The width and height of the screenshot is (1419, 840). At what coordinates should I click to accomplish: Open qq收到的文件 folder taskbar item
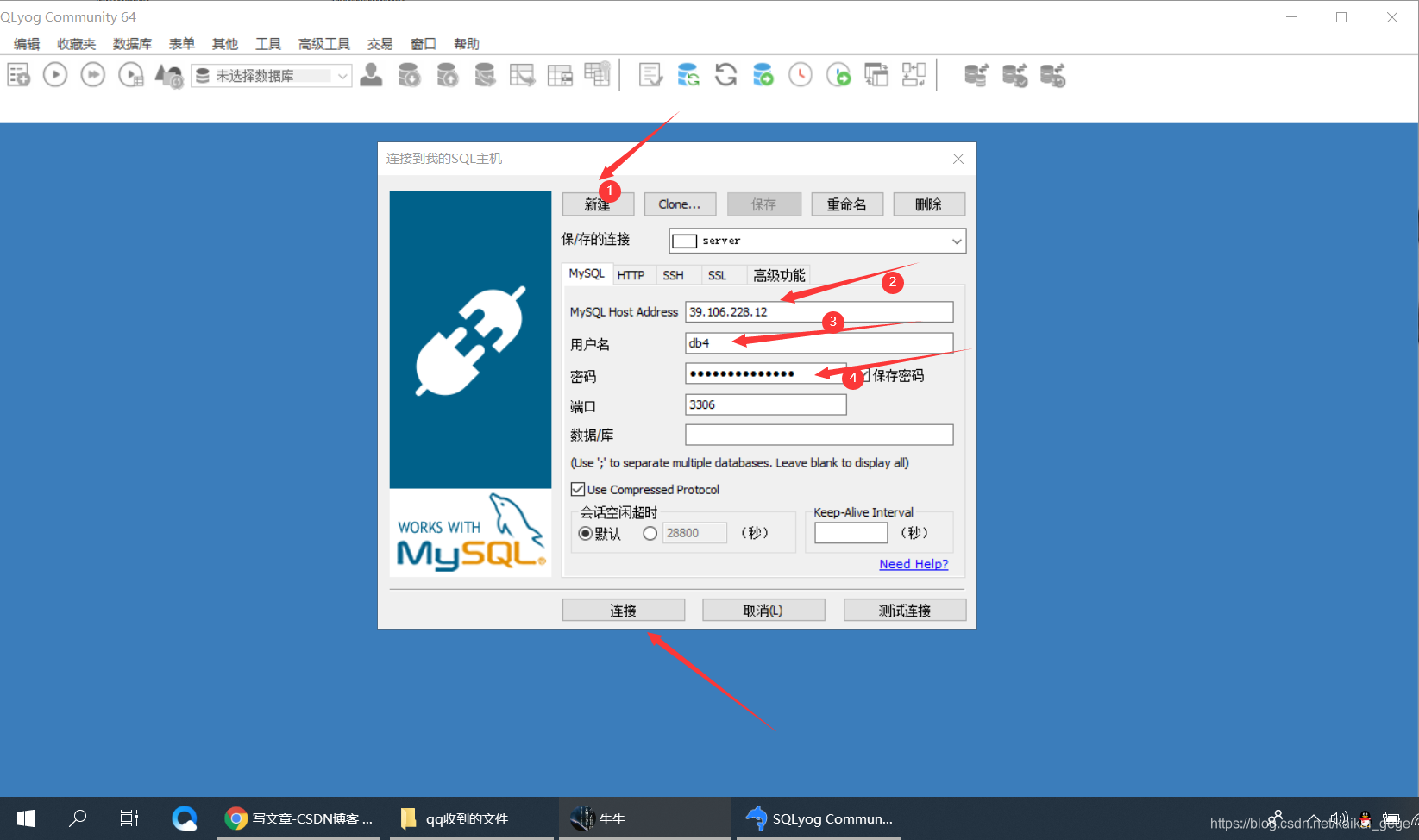[x=472, y=818]
